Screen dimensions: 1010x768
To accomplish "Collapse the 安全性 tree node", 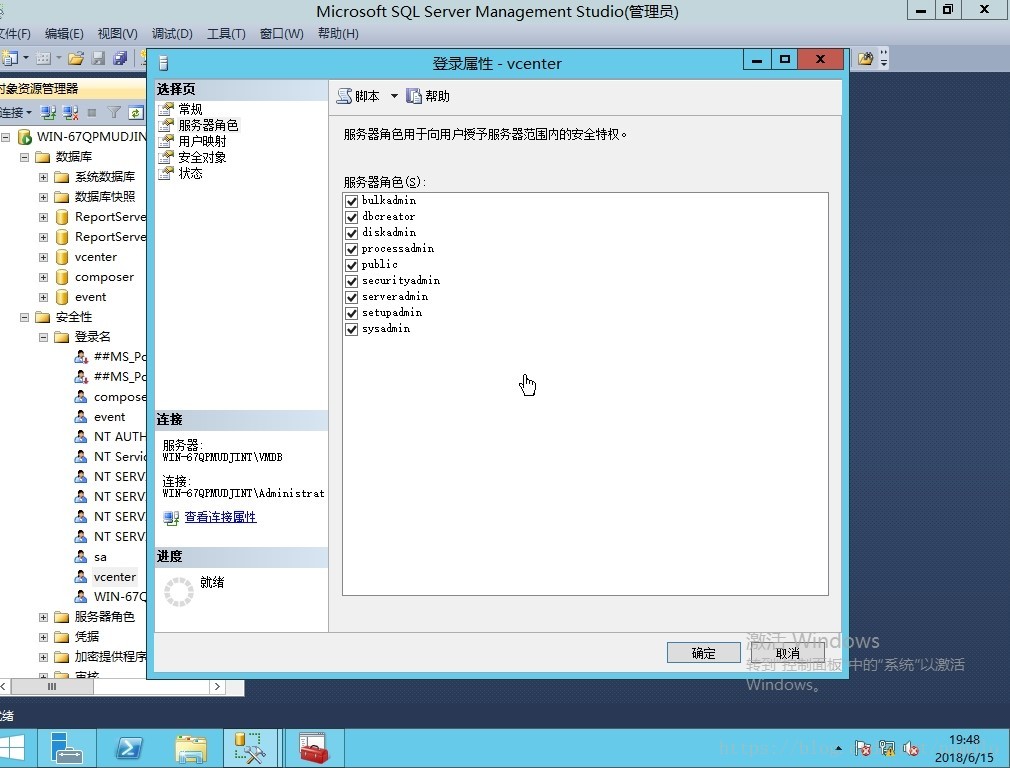I will click(x=24, y=317).
